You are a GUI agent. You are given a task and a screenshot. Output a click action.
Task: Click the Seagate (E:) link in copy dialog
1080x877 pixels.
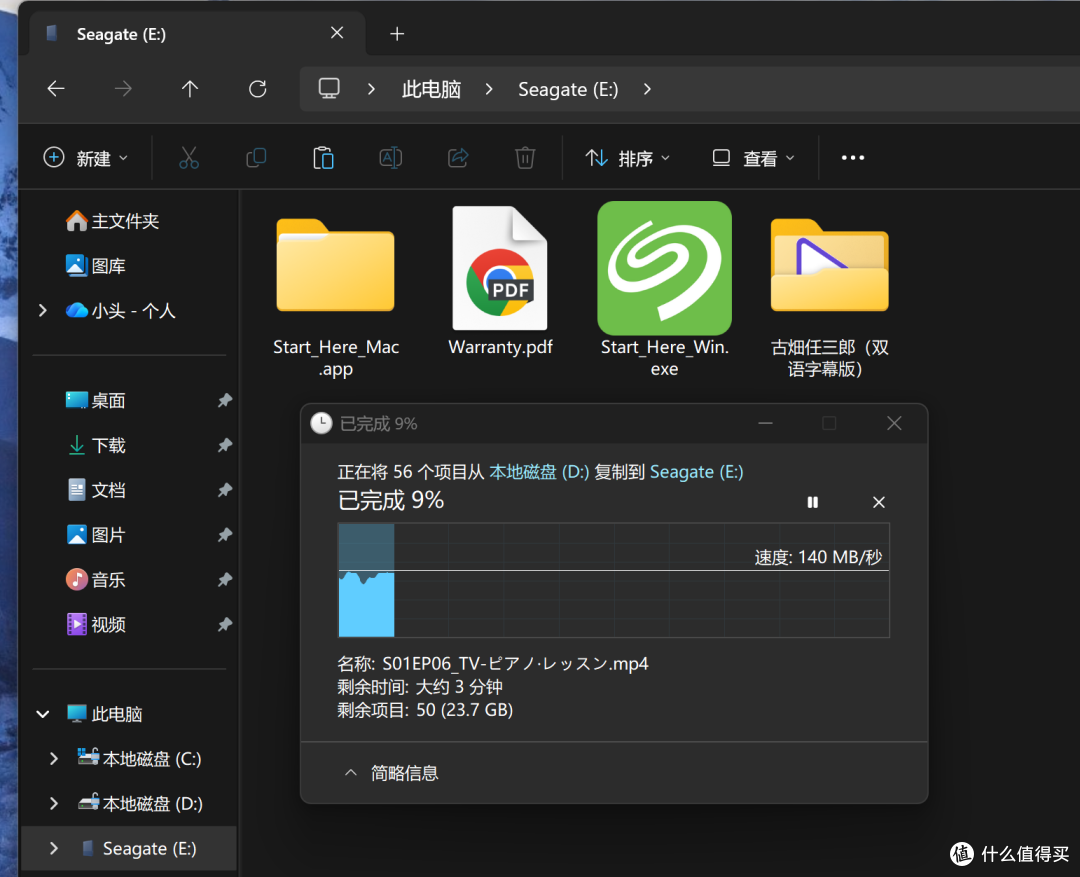click(x=696, y=472)
